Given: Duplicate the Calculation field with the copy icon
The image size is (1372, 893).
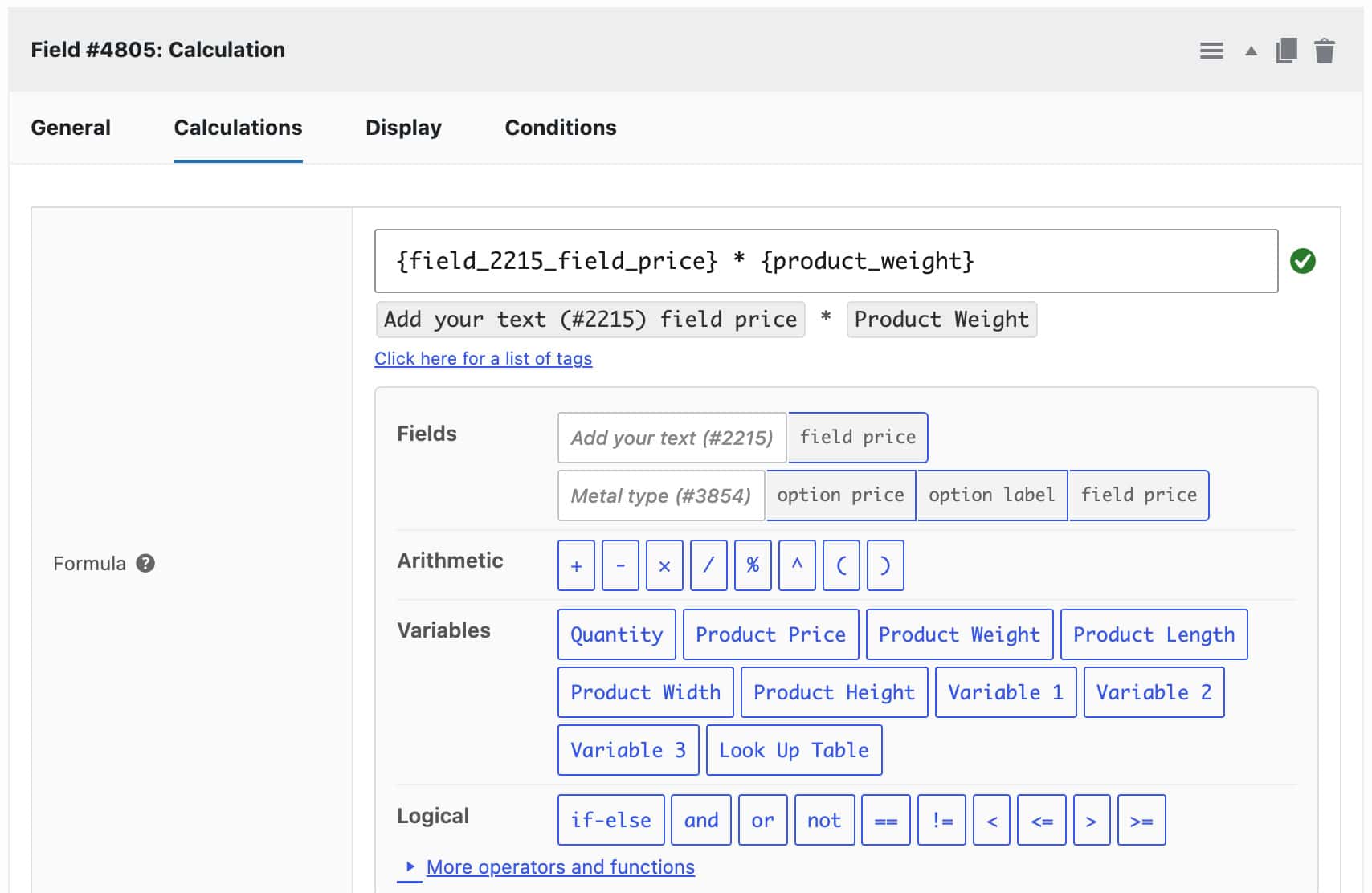Looking at the screenshot, I should [1287, 51].
